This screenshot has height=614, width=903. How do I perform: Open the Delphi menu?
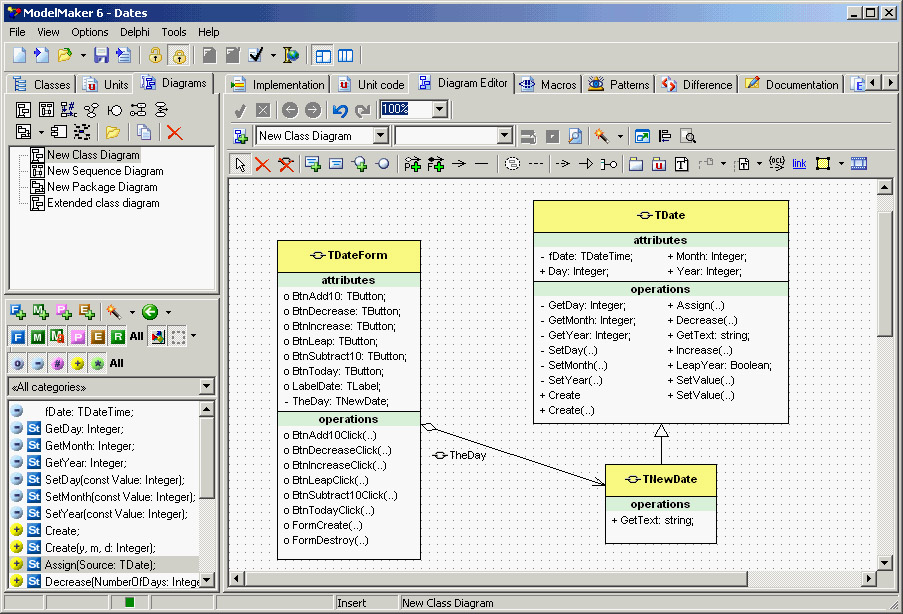(x=135, y=32)
